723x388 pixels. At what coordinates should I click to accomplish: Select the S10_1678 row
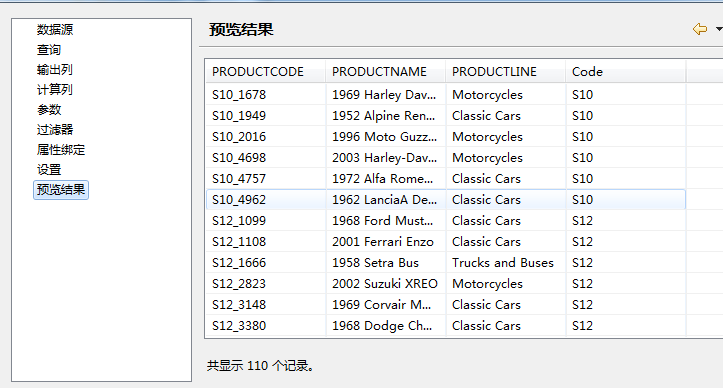coord(446,95)
